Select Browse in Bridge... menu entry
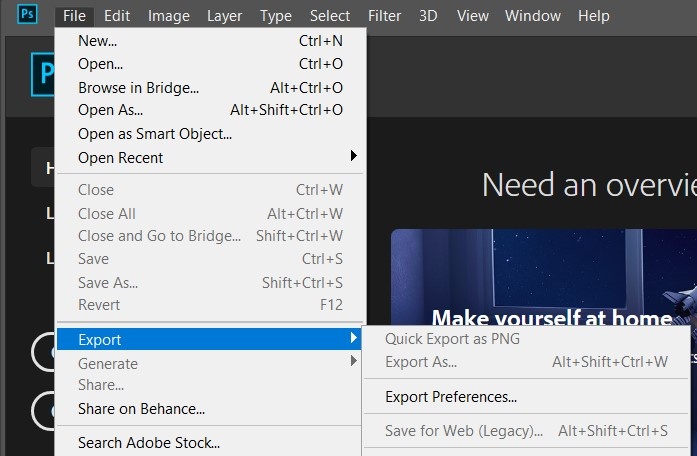This screenshot has height=456, width=697. (138, 88)
